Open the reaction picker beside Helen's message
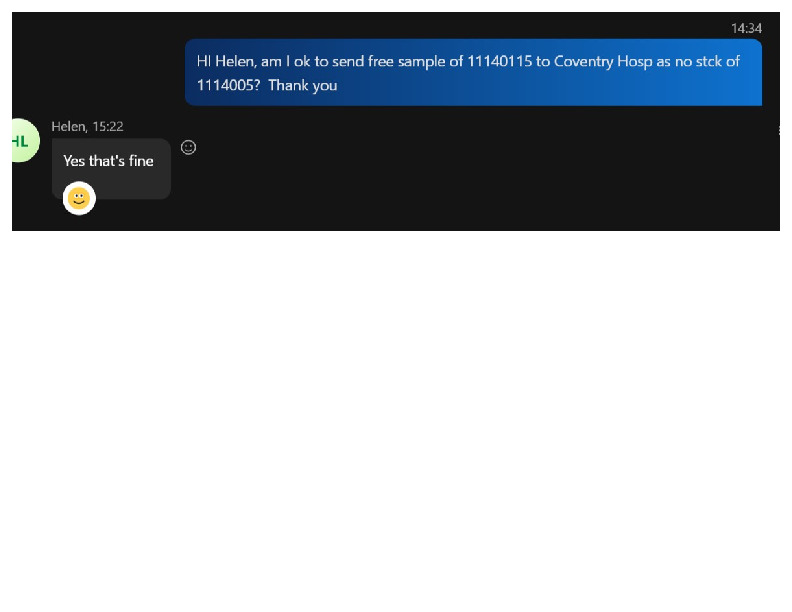 coord(188,147)
